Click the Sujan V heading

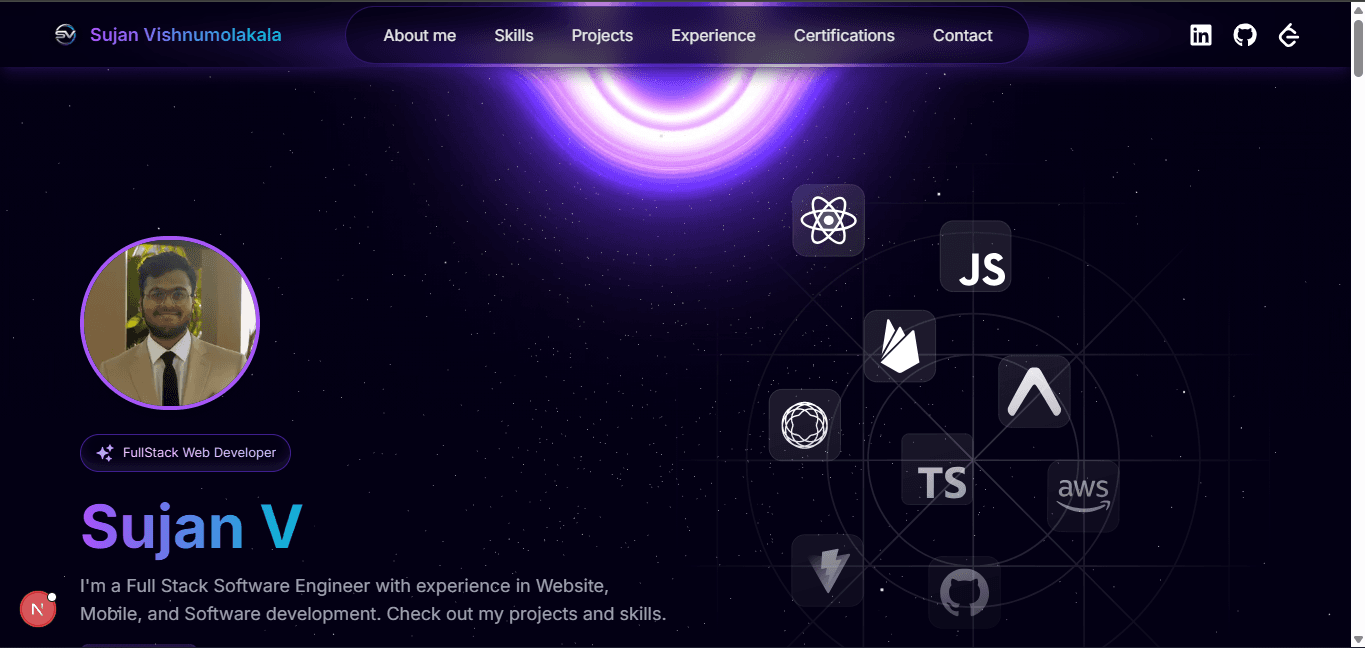pyautogui.click(x=191, y=527)
